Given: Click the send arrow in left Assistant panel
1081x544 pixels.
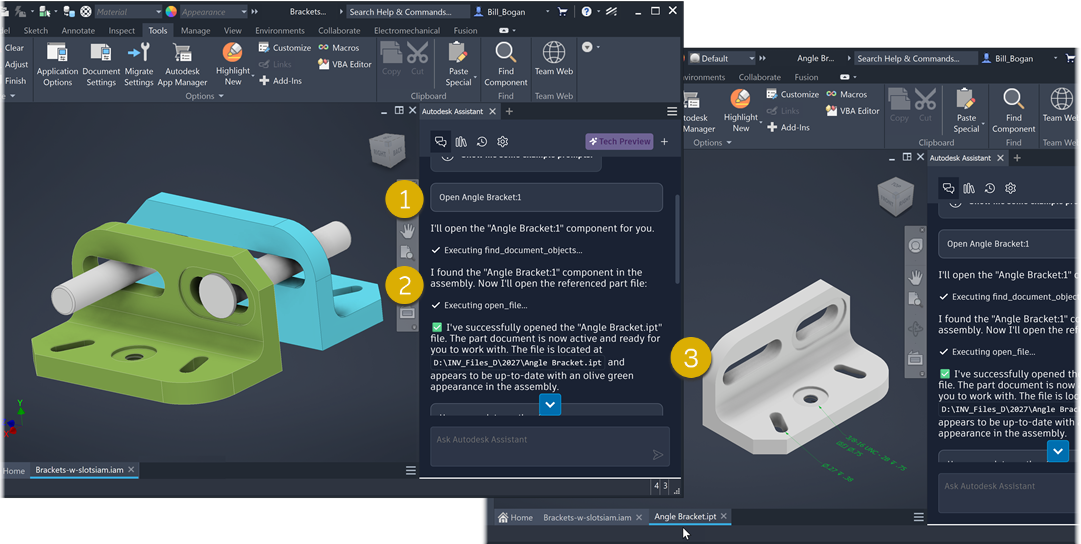Looking at the screenshot, I should pyautogui.click(x=658, y=454).
